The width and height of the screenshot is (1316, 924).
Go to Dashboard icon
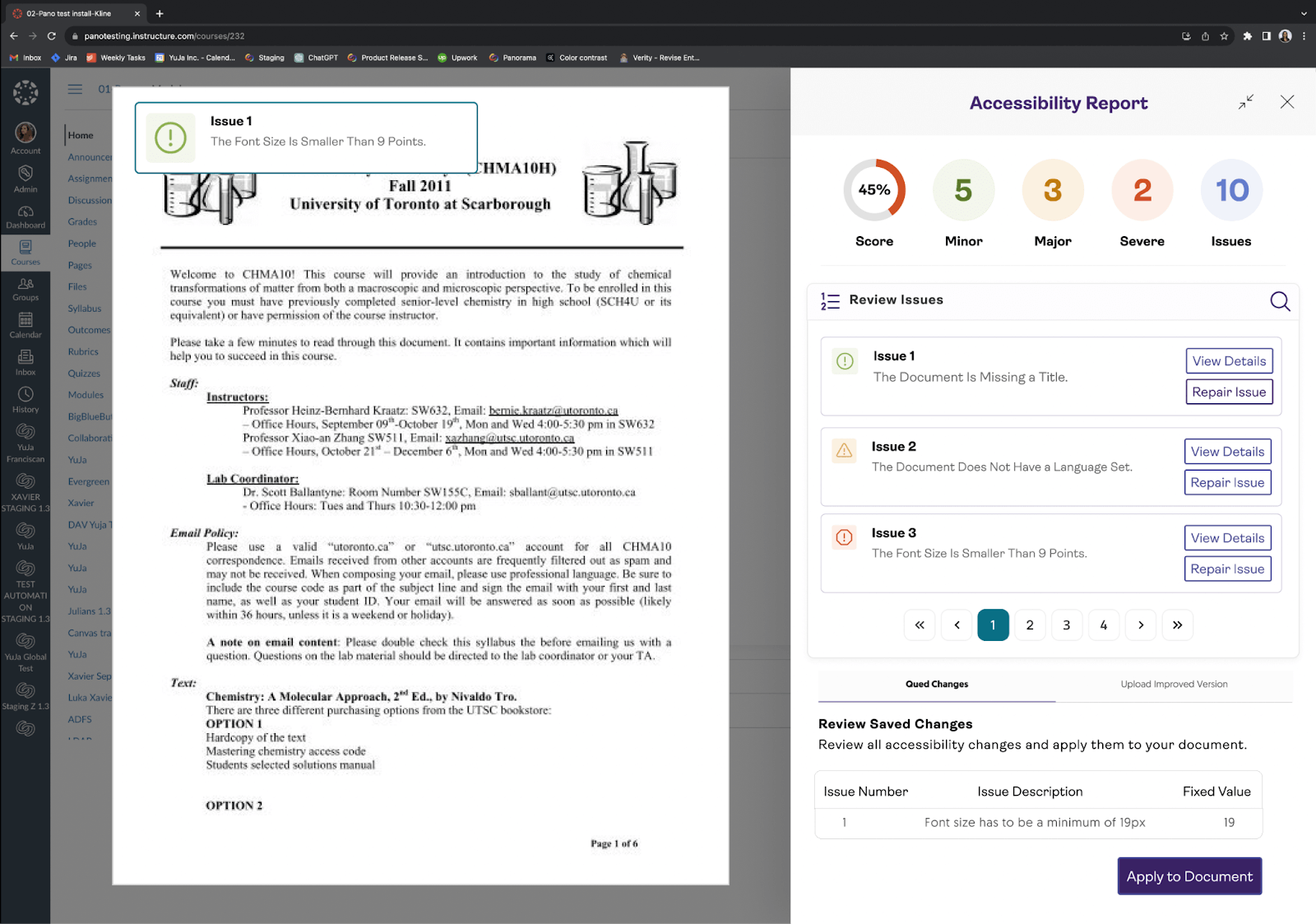pos(25,211)
